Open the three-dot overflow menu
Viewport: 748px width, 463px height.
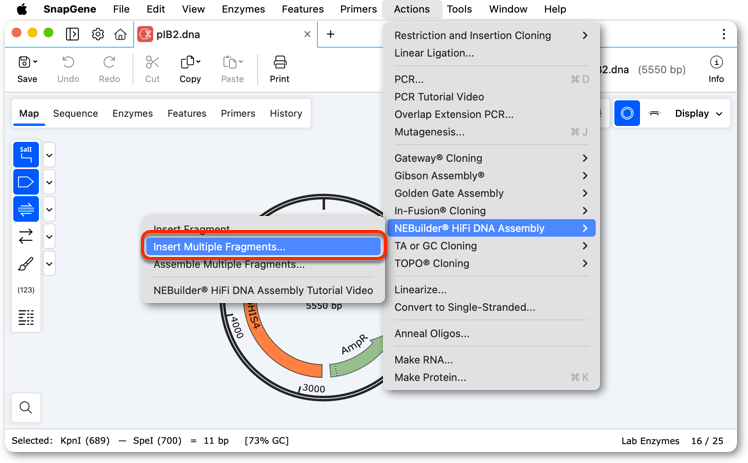click(724, 34)
